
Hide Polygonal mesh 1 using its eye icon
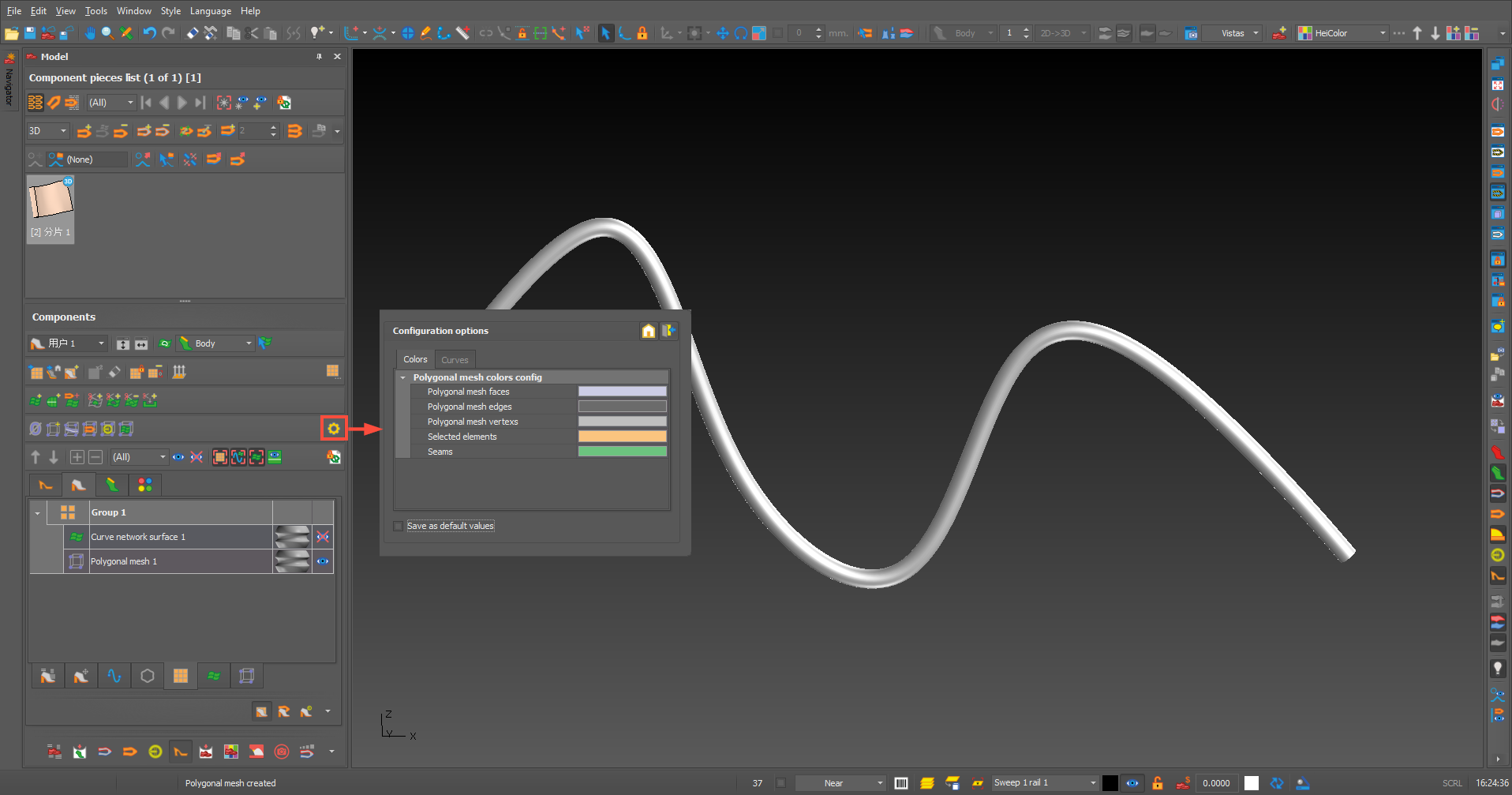coord(323,561)
